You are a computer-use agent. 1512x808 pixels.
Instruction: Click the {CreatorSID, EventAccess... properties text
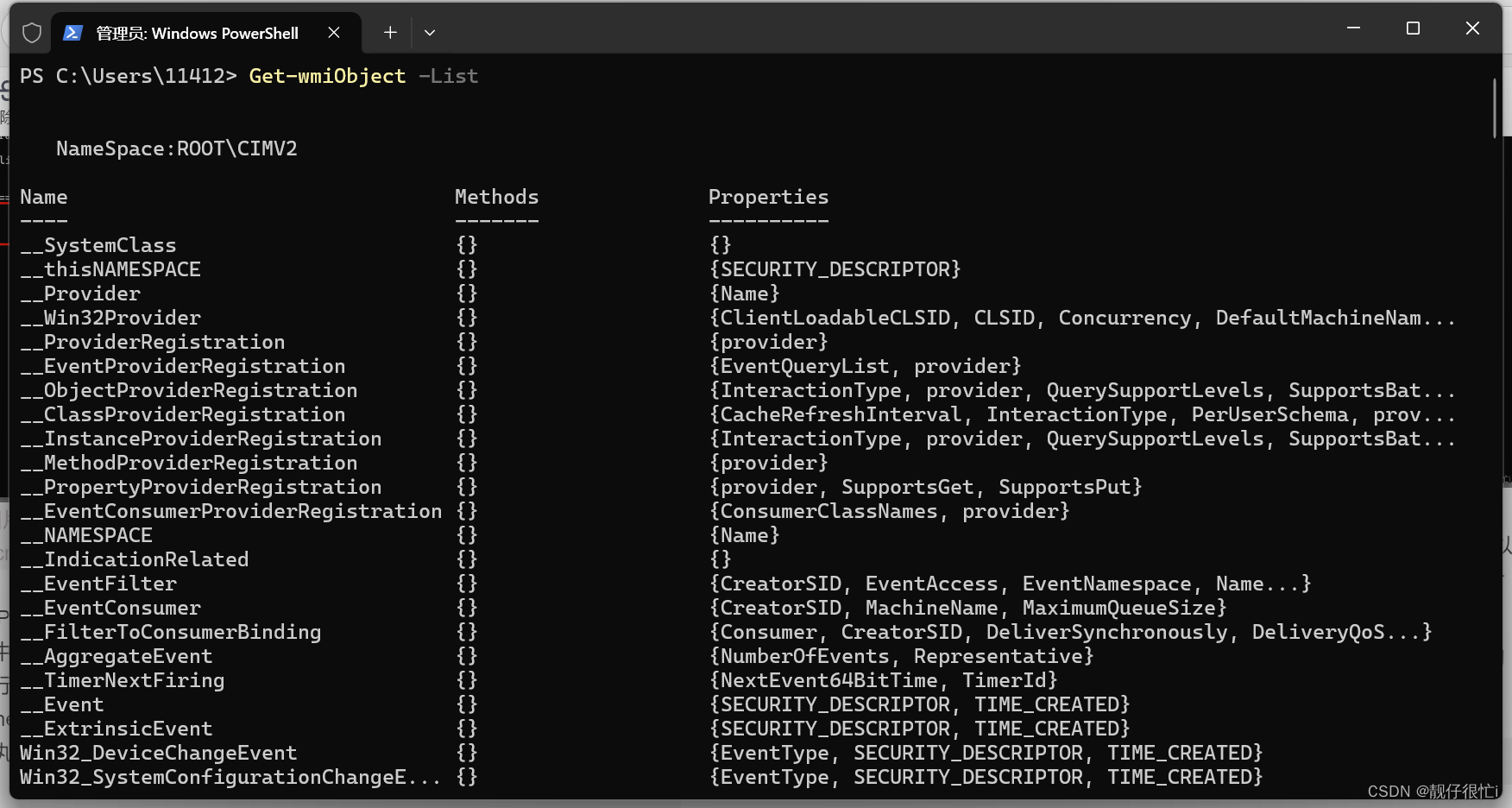tap(1011, 584)
